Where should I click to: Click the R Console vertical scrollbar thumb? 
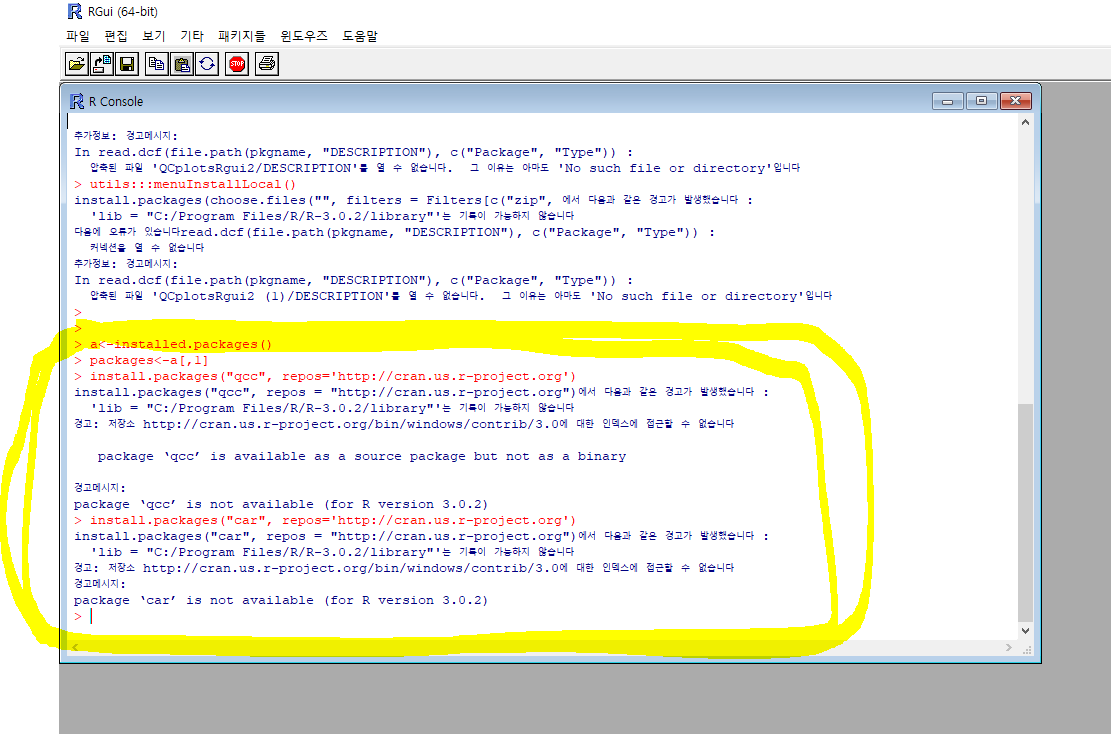pos(1025,510)
